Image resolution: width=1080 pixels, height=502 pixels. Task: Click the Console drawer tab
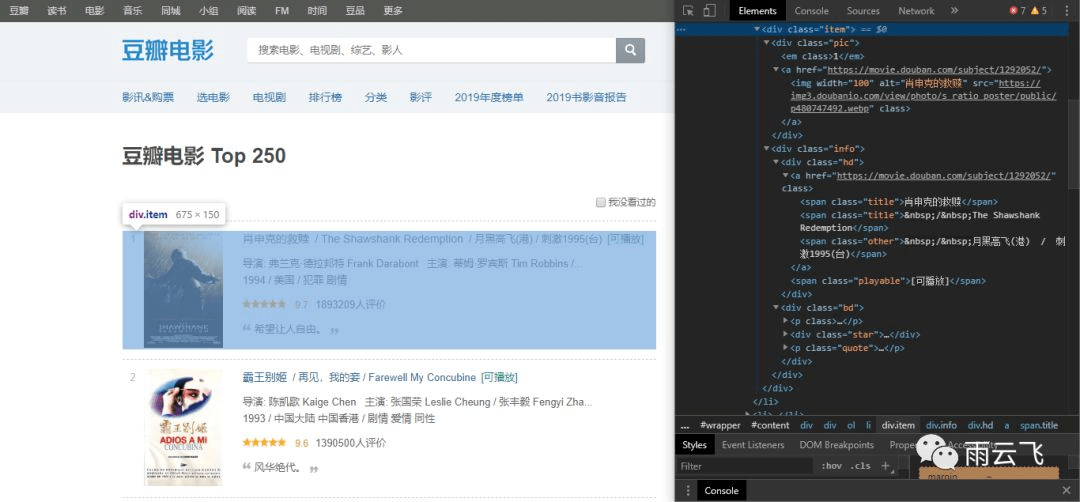721,490
